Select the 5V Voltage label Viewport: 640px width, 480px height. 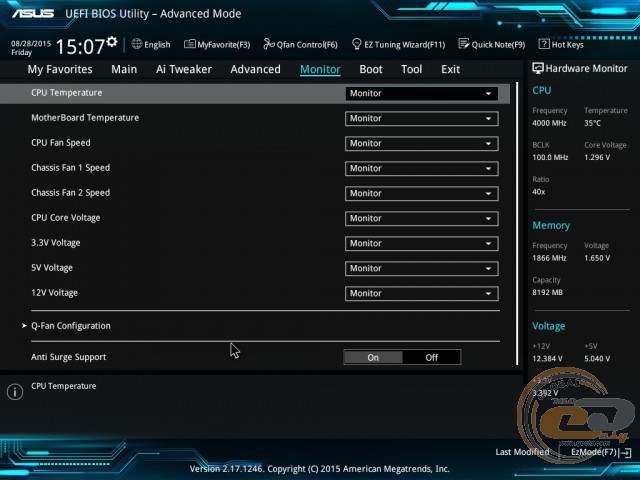pos(52,268)
